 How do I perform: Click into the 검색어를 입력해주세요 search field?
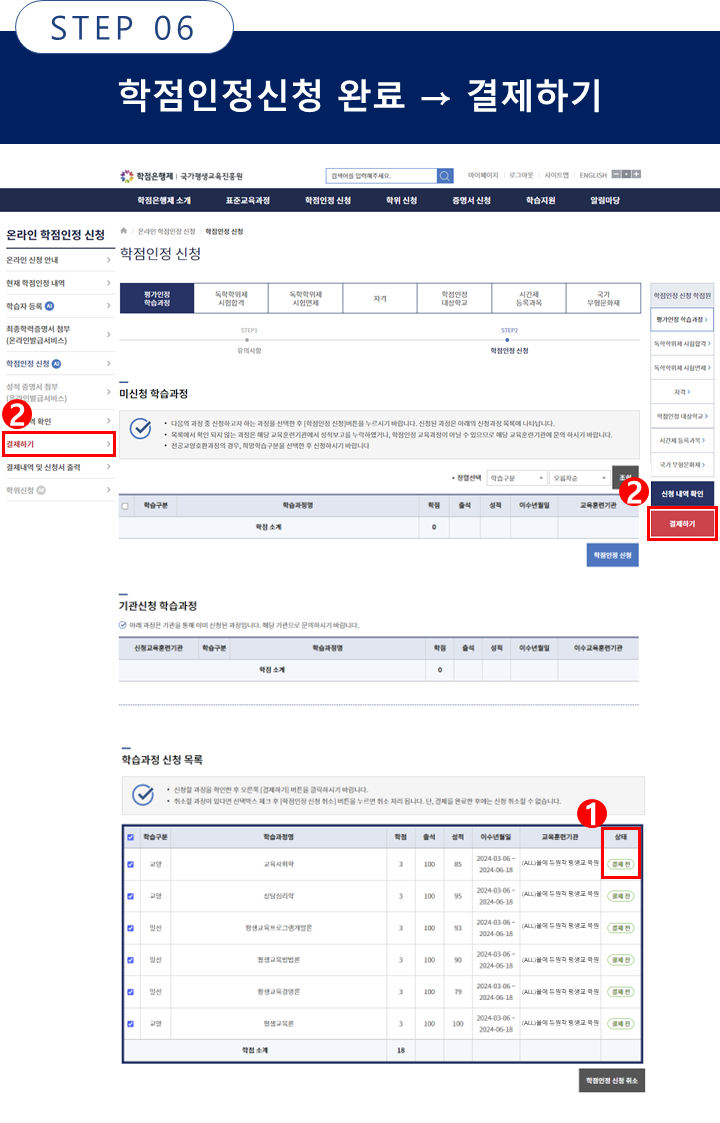click(x=381, y=175)
